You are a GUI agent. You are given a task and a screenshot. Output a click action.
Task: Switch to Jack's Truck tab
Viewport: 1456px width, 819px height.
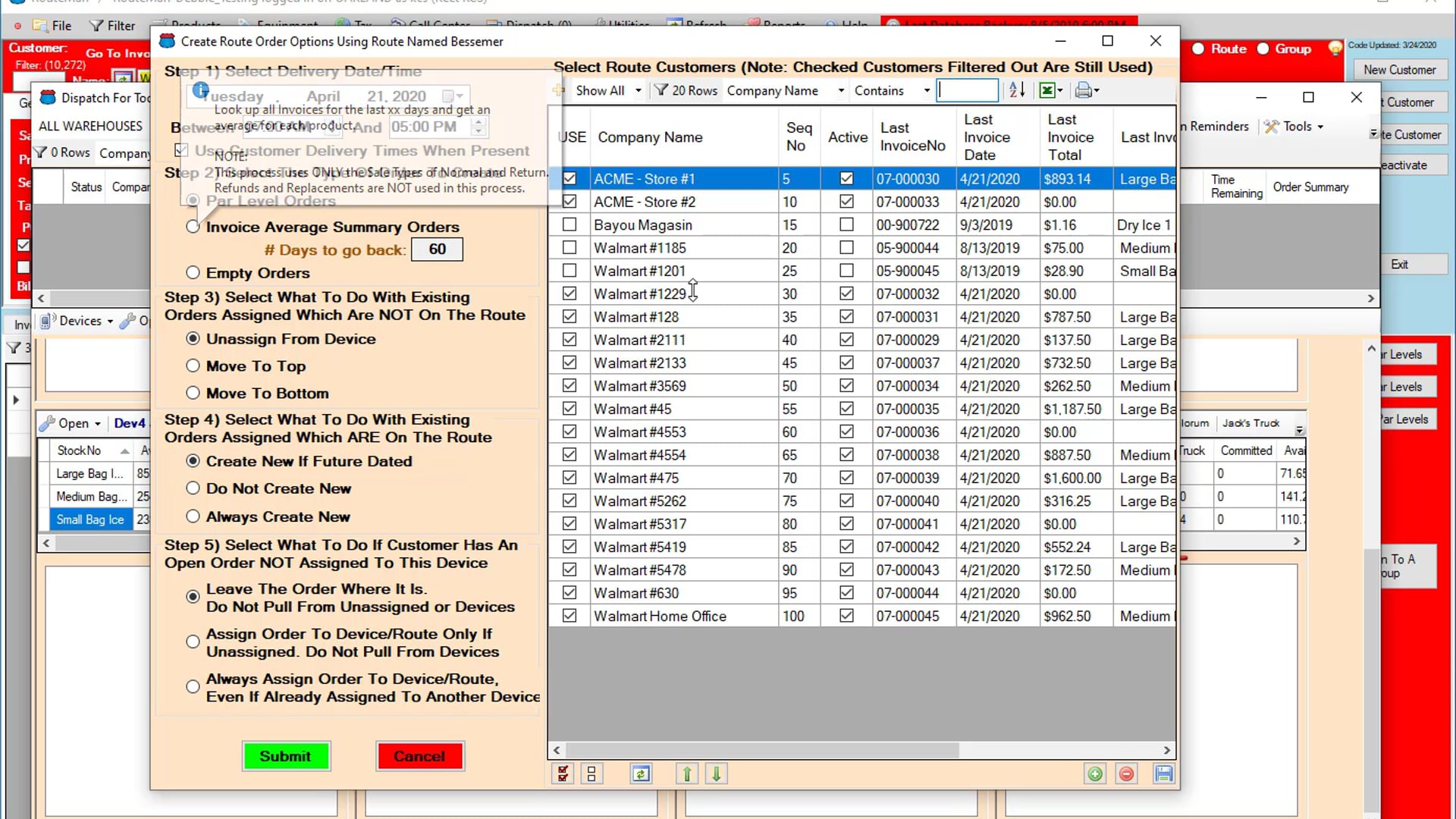point(1250,423)
